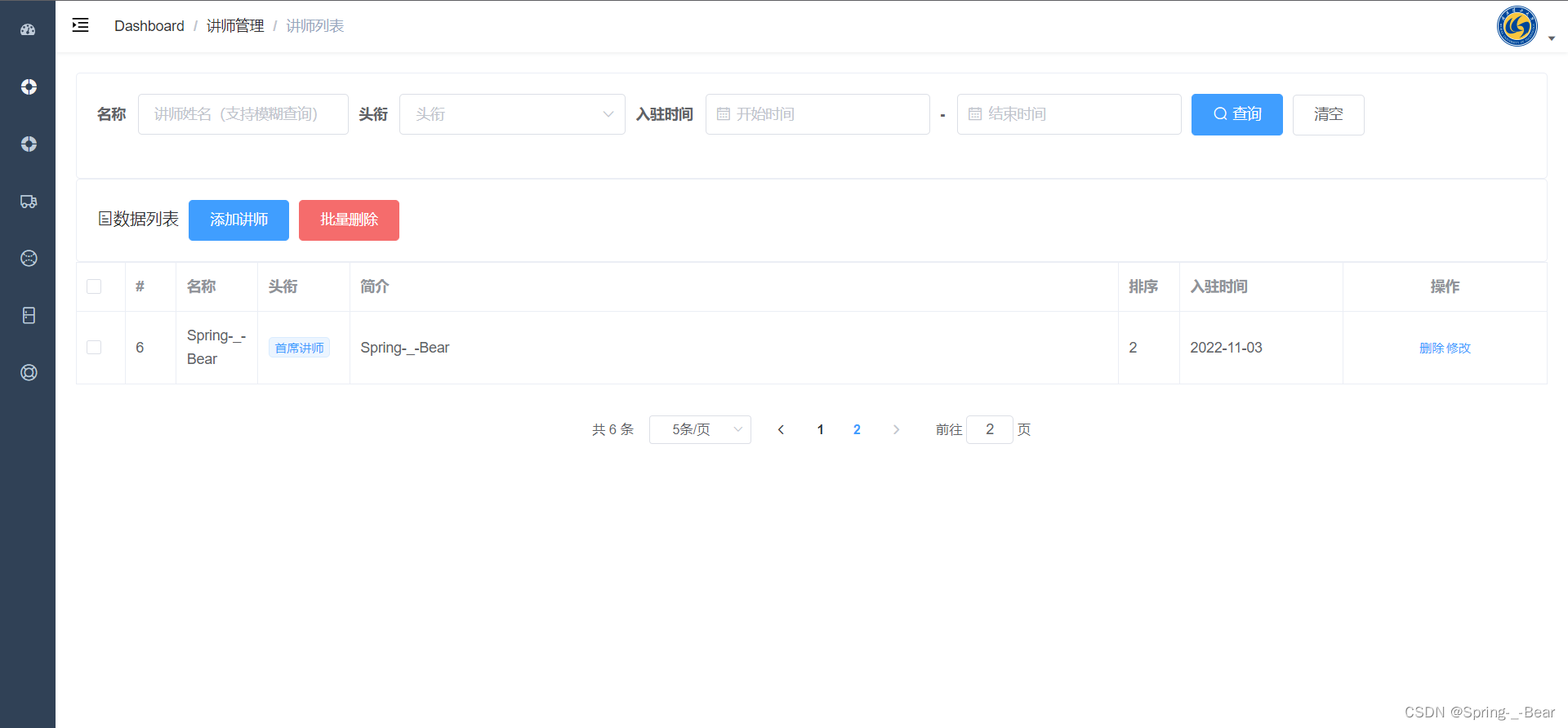Open the document icon in sidebar
This screenshot has width=1568, height=728.
coord(29,315)
